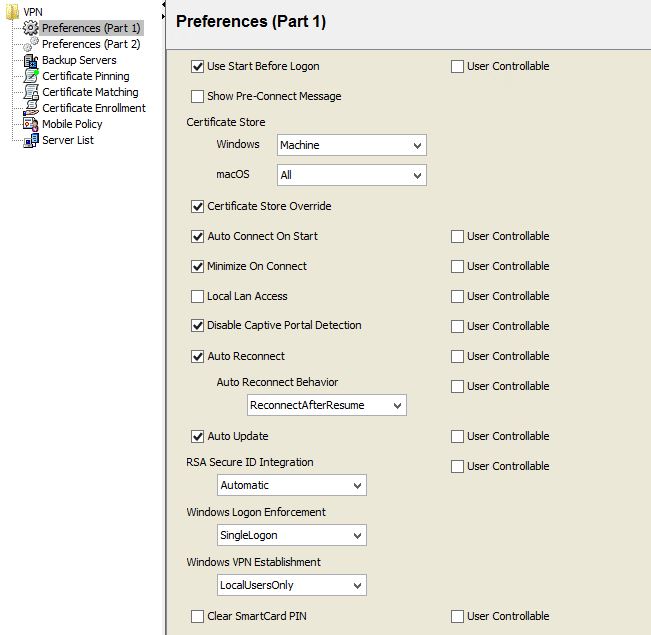Open the Backup Servers icon

point(30,60)
